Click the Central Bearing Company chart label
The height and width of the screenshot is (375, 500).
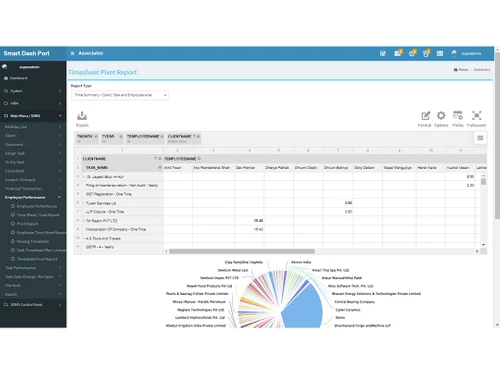[354, 302]
